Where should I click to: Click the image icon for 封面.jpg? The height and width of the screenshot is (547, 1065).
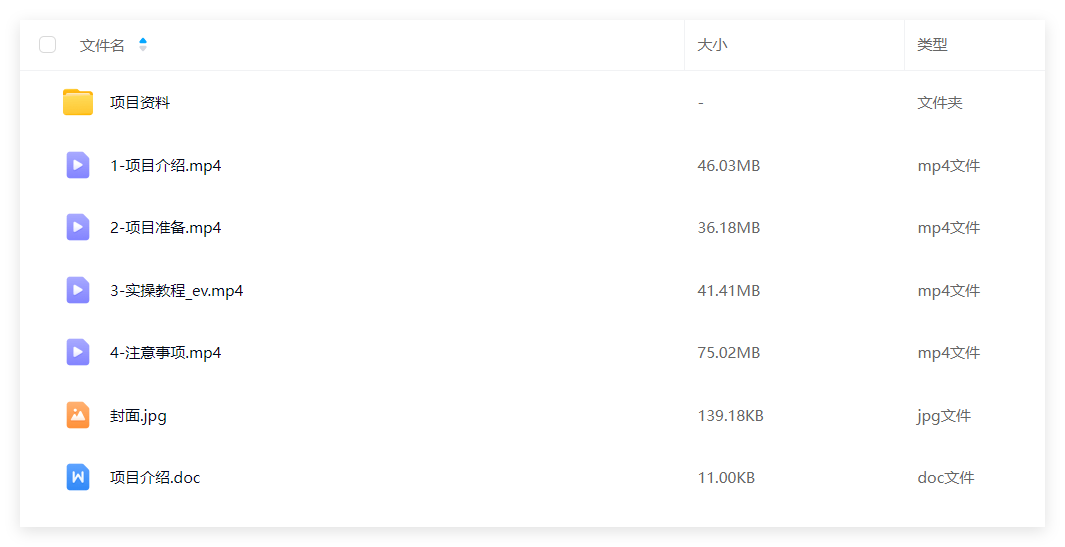pos(77,415)
